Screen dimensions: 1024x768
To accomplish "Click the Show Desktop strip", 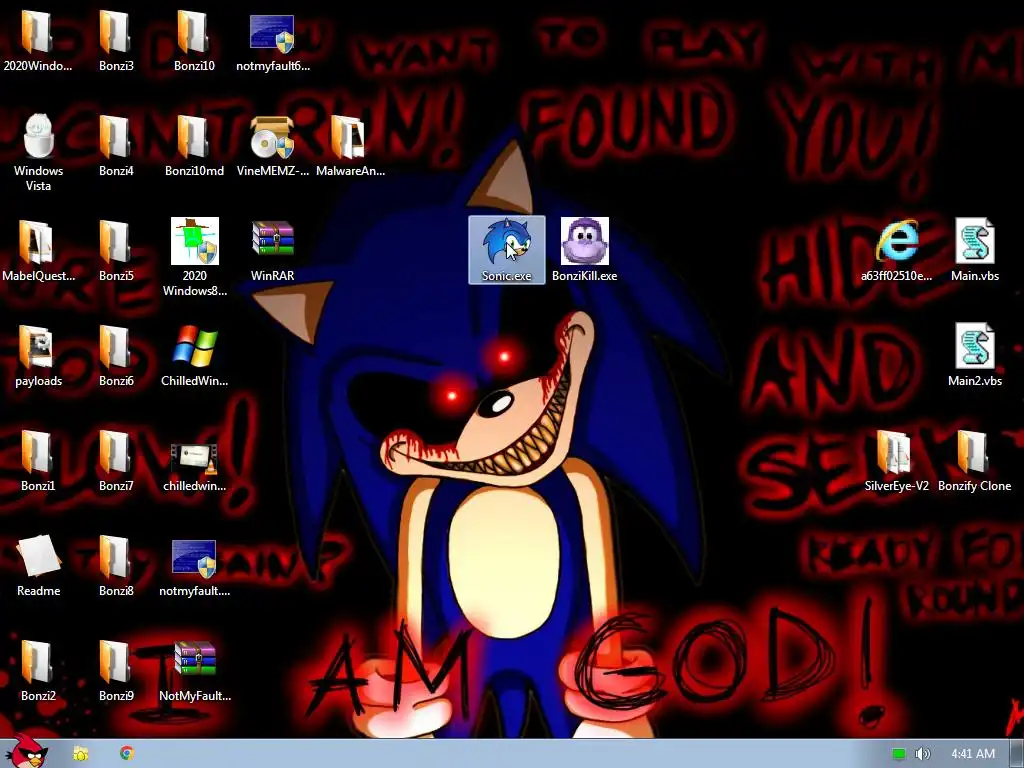I will 1017,754.
